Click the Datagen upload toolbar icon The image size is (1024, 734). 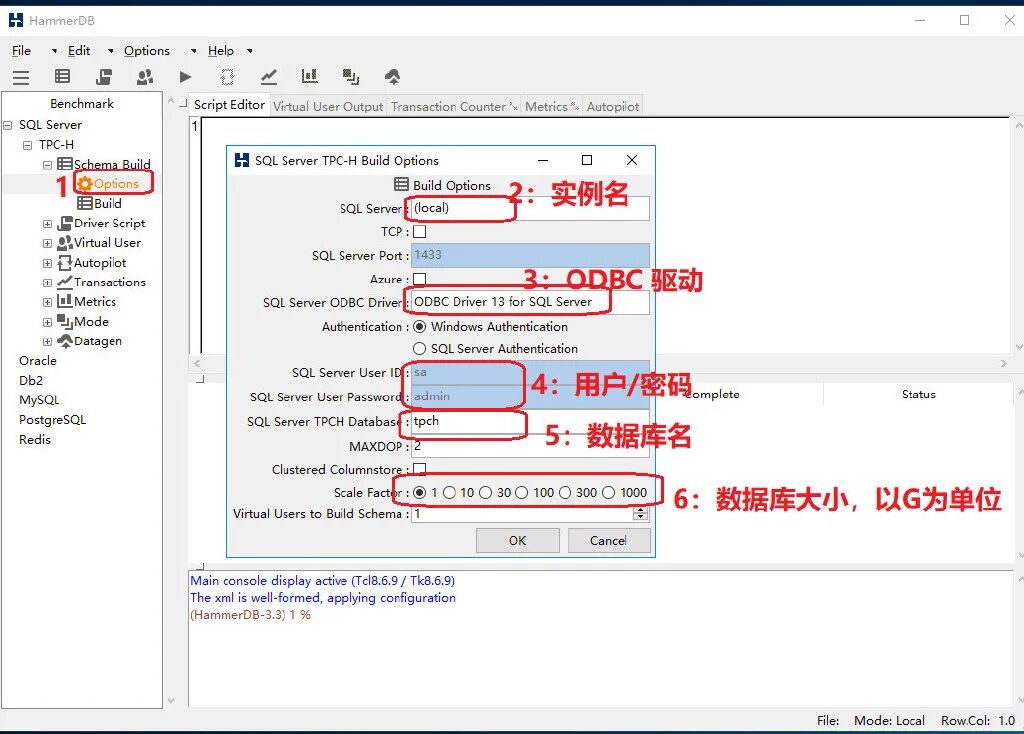coord(392,77)
